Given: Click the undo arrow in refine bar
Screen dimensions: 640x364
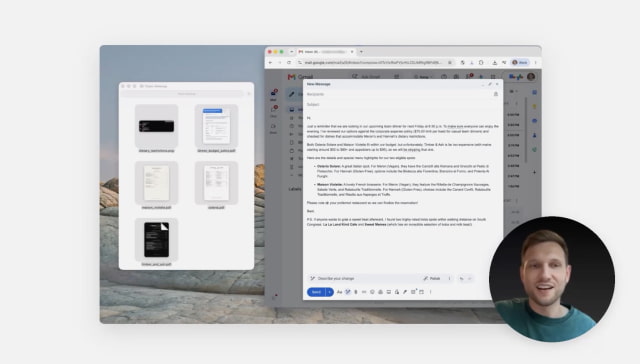Looking at the screenshot, I should [462, 279].
